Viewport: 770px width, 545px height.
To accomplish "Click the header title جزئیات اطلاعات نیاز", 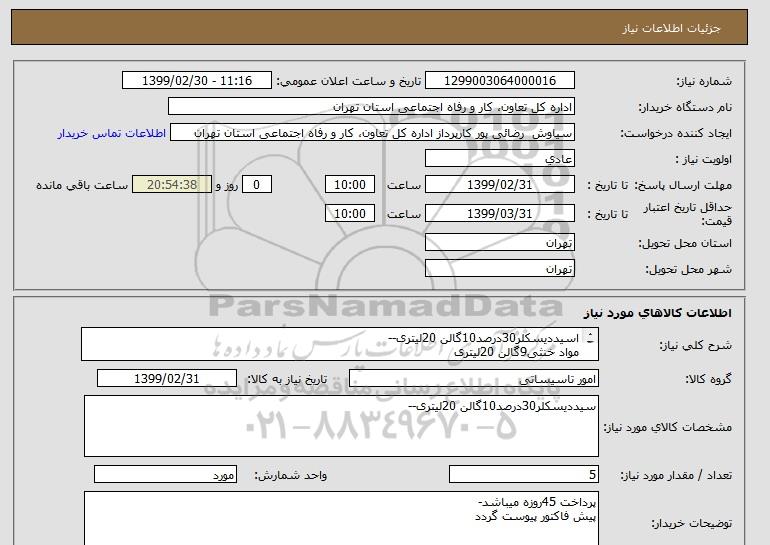I will [x=671, y=28].
